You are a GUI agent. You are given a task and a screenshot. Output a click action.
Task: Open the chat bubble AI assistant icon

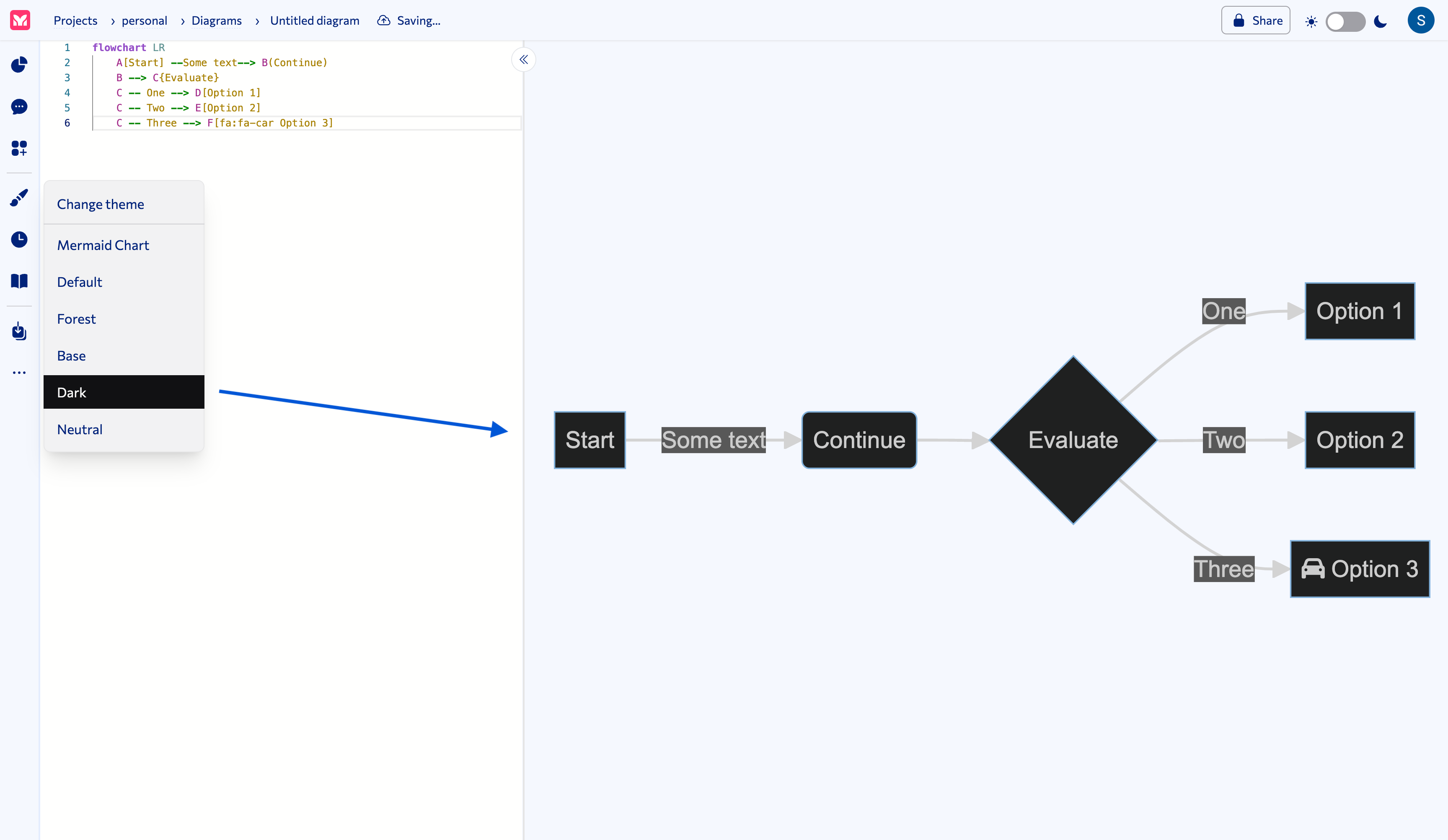pyautogui.click(x=19, y=106)
